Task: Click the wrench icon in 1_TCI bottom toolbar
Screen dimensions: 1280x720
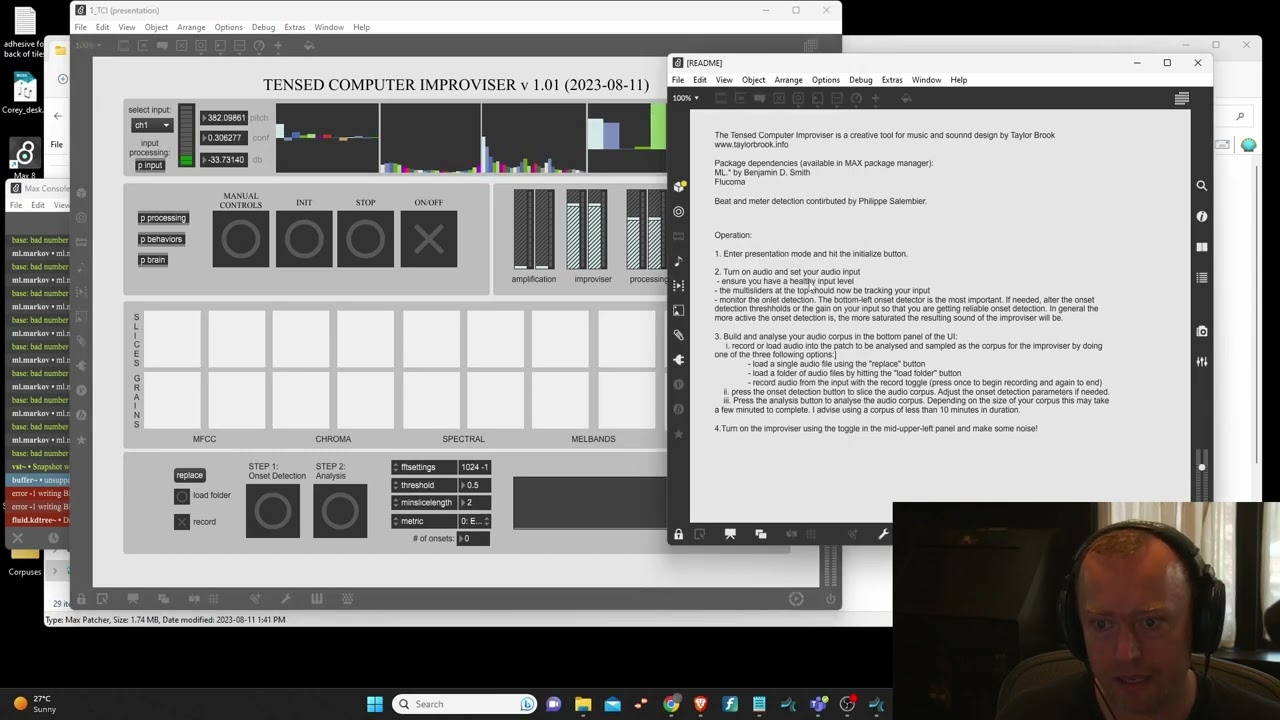Action: pos(286,599)
